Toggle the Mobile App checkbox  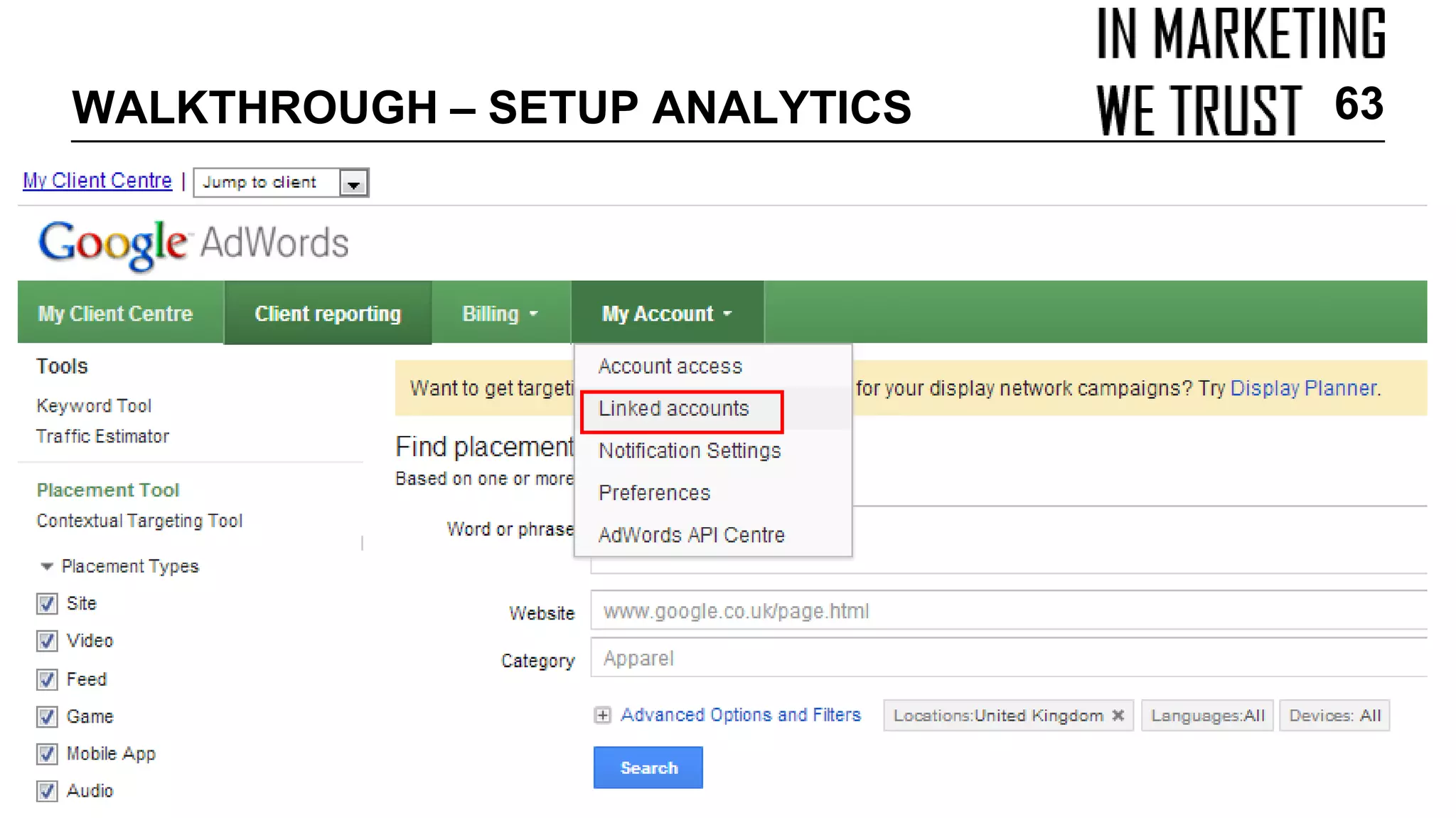click(x=47, y=753)
